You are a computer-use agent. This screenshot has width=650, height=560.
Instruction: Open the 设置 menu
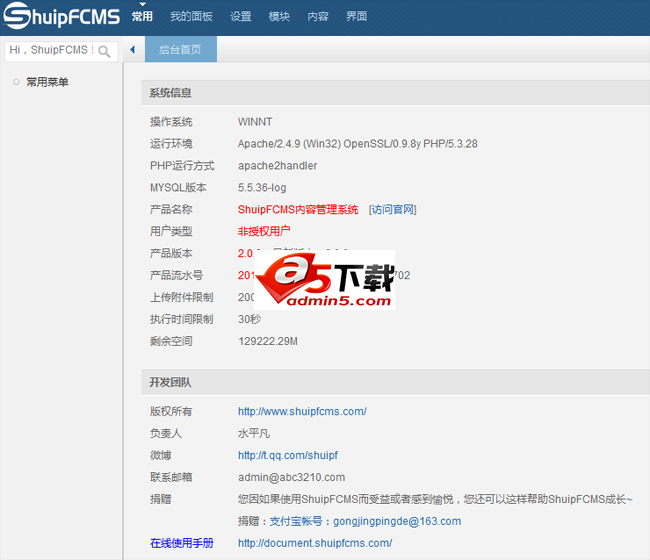241,16
